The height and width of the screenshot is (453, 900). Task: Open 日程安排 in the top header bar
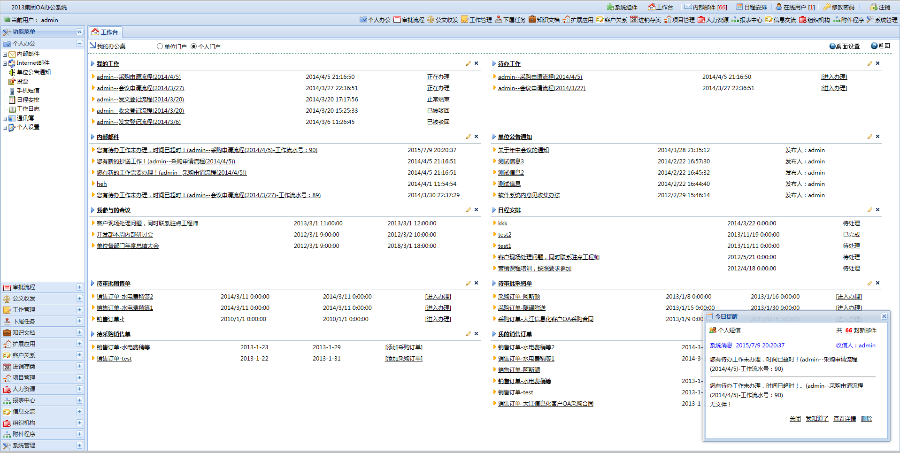click(750, 7)
